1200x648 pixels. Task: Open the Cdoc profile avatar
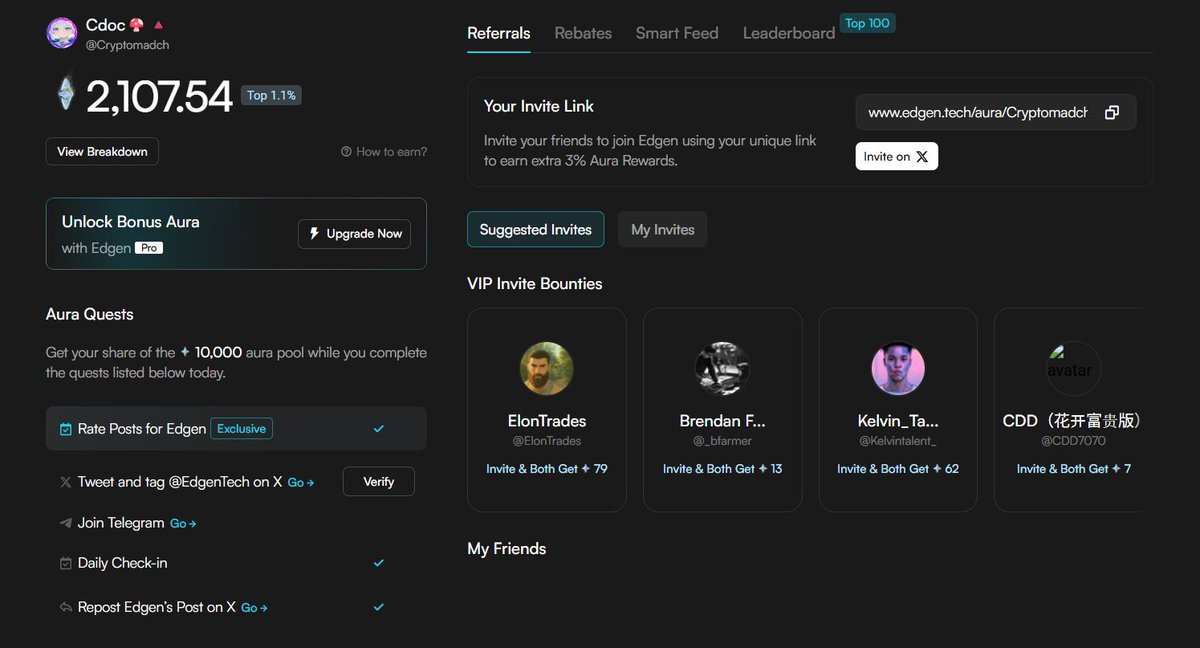62,33
